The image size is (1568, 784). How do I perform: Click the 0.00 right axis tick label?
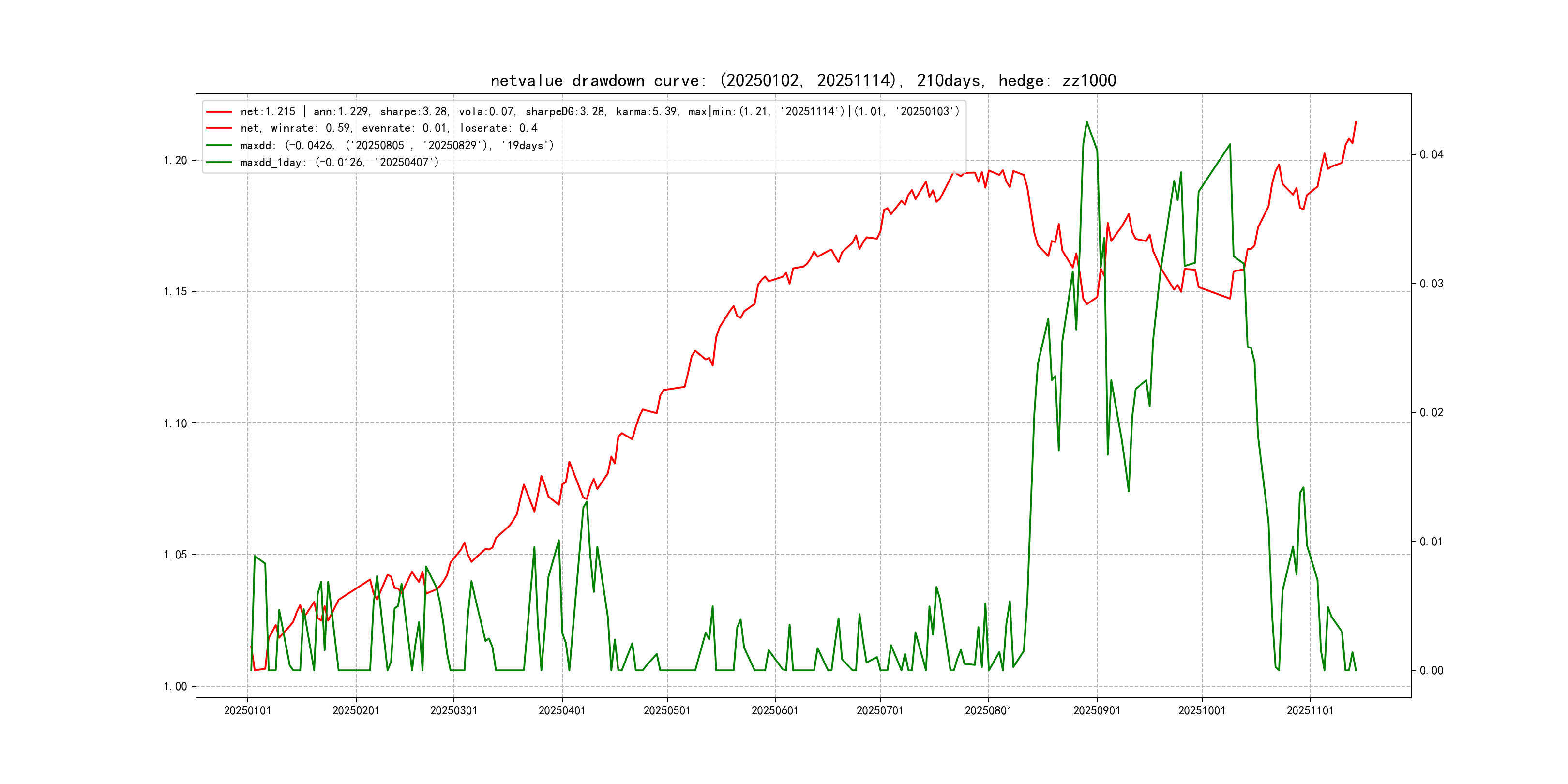pos(1431,671)
